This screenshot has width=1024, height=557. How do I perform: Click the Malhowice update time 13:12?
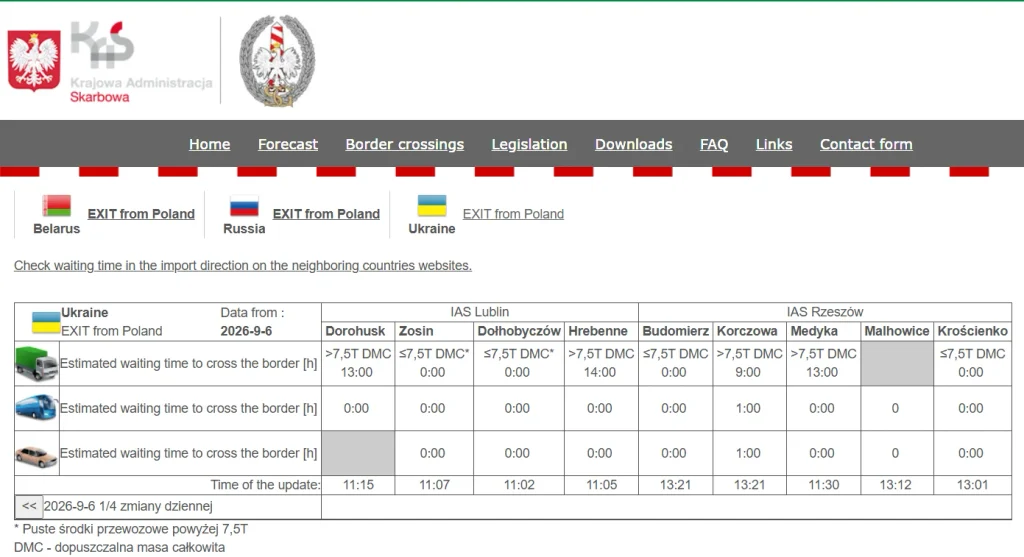point(895,485)
